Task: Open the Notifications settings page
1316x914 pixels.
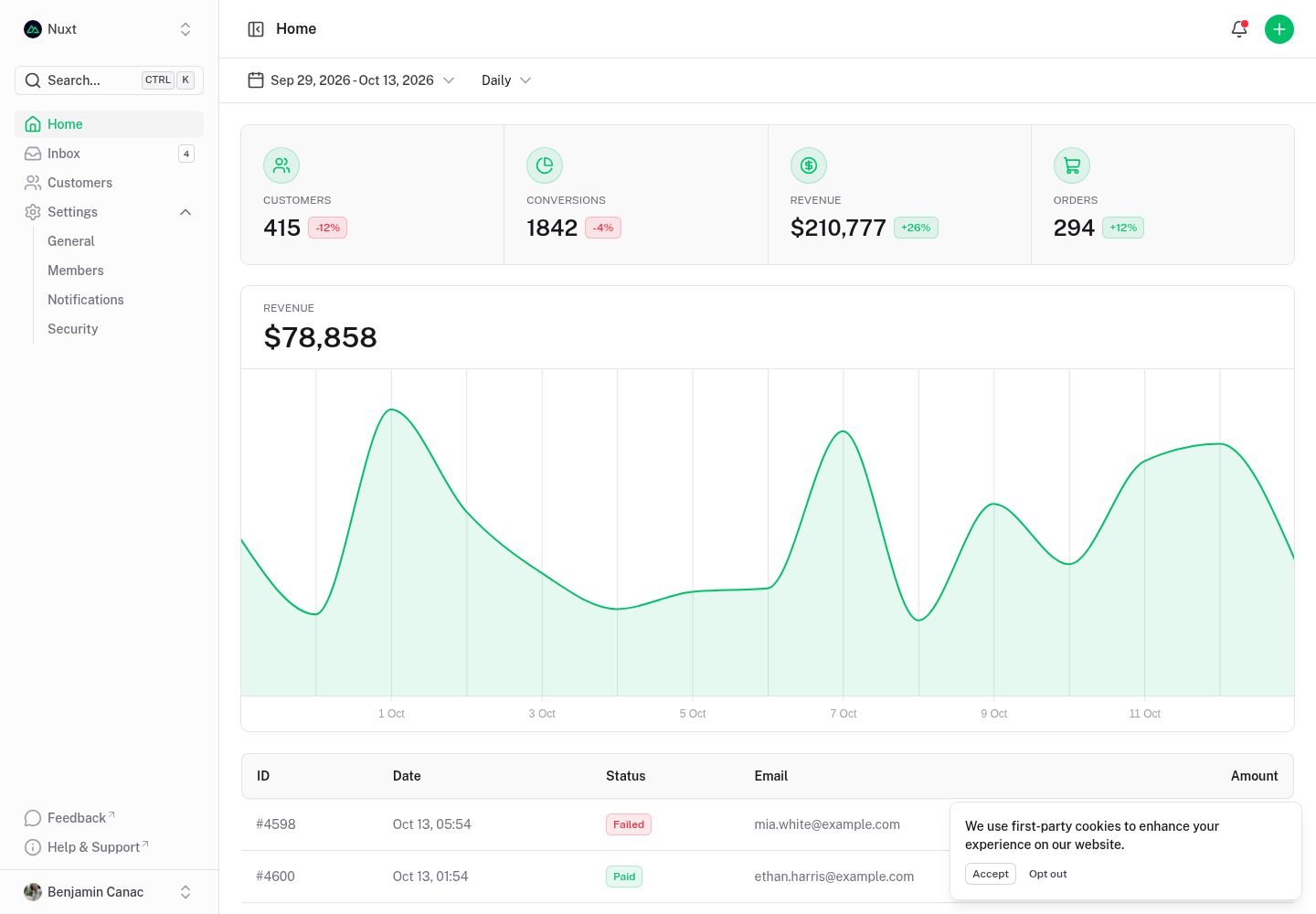Action: pos(86,300)
